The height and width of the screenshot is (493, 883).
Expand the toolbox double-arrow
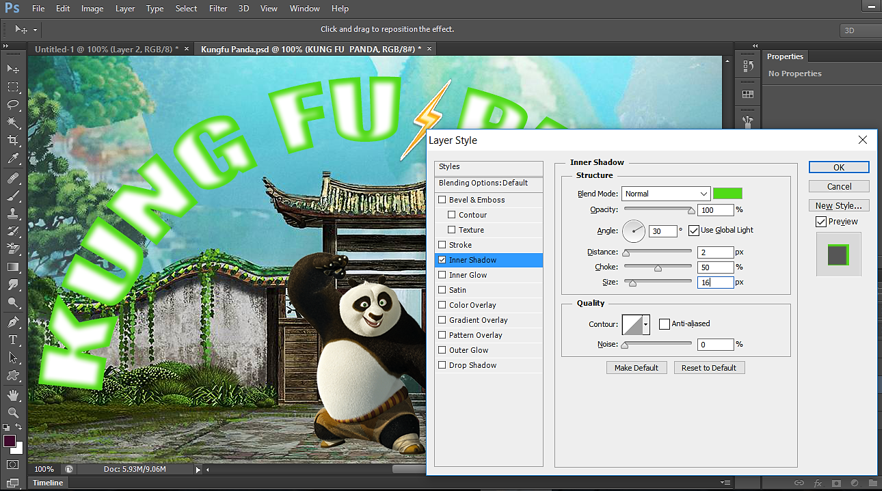pyautogui.click(x=6, y=46)
